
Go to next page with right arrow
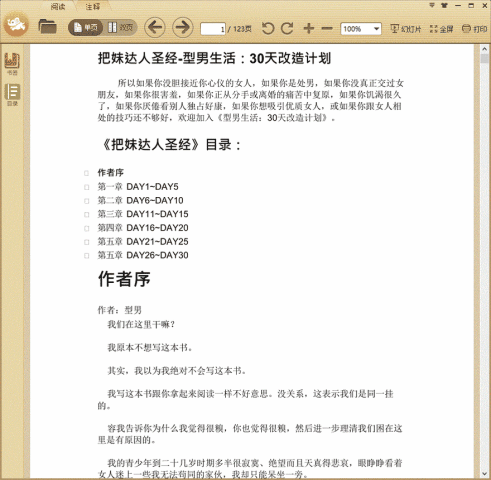183,28
